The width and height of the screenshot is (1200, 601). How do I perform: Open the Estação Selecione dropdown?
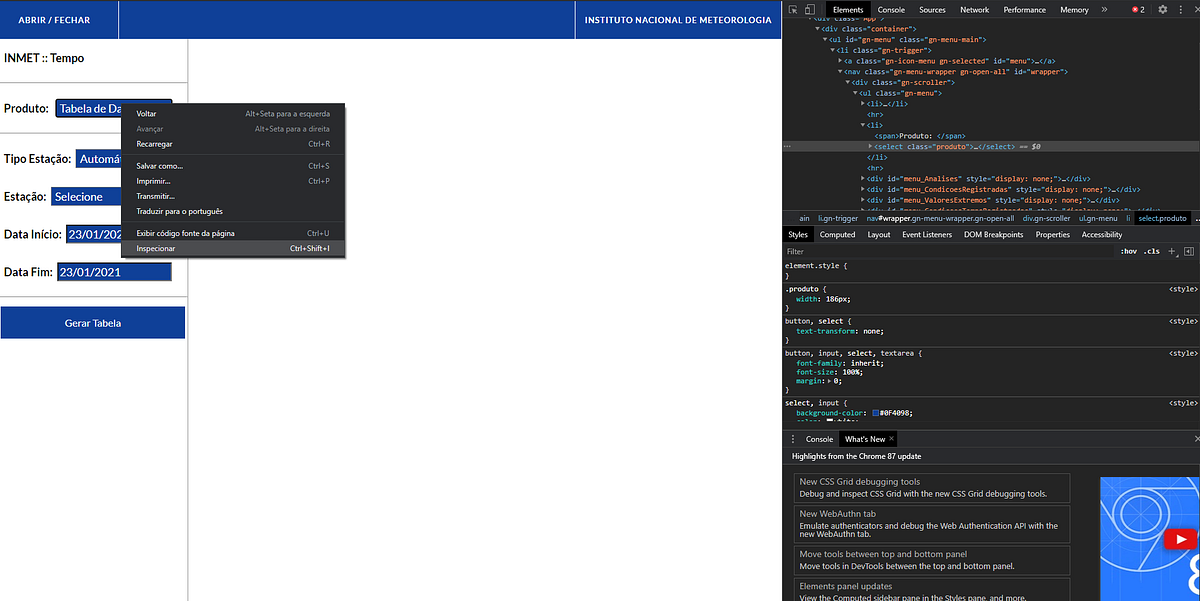point(86,197)
